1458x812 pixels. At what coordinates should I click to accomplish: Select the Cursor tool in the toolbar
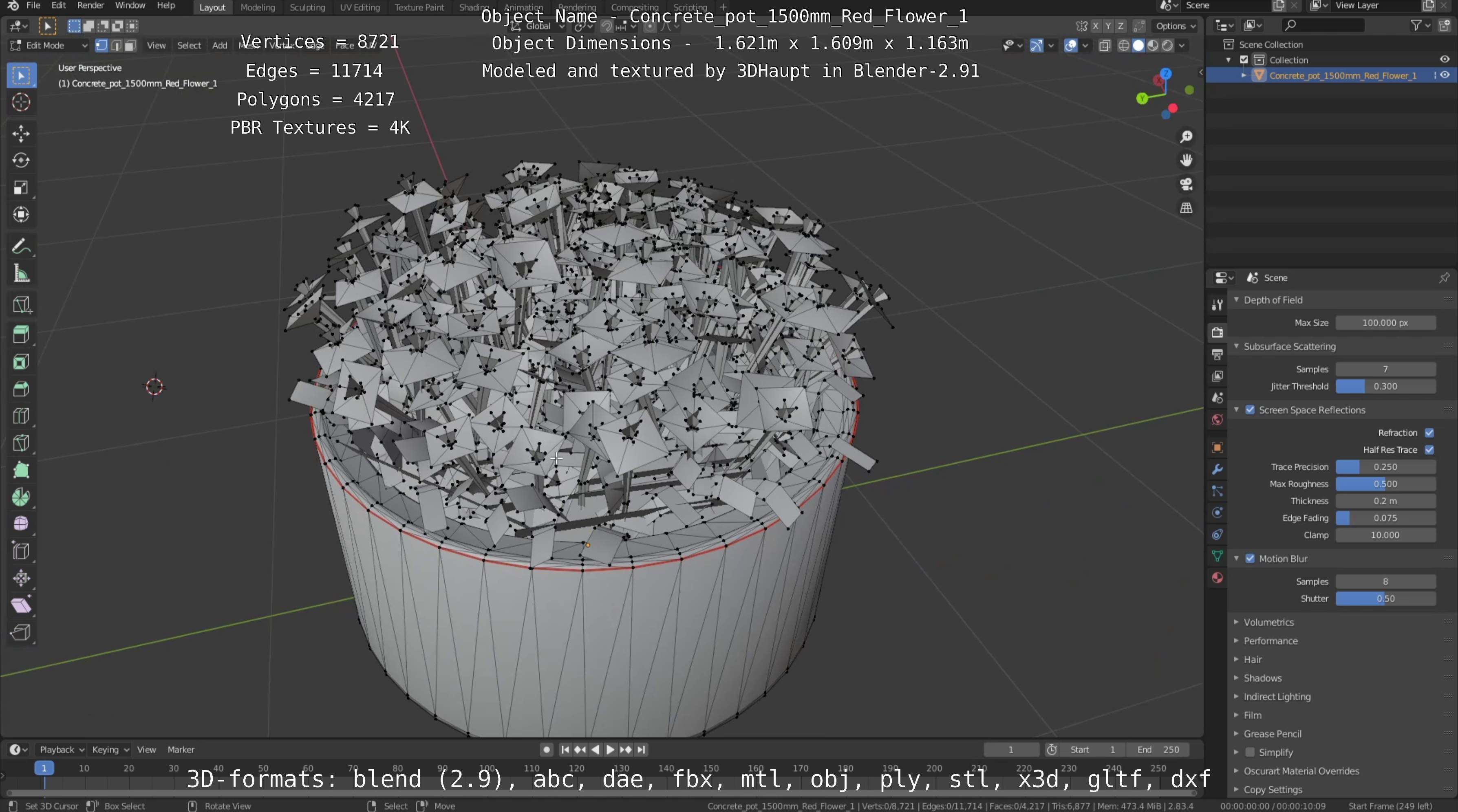point(21,102)
